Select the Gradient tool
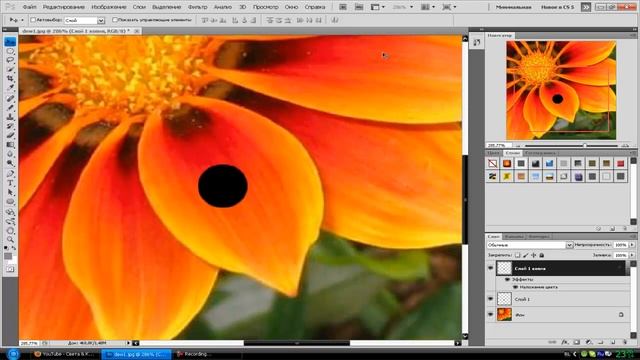 (x=10, y=144)
